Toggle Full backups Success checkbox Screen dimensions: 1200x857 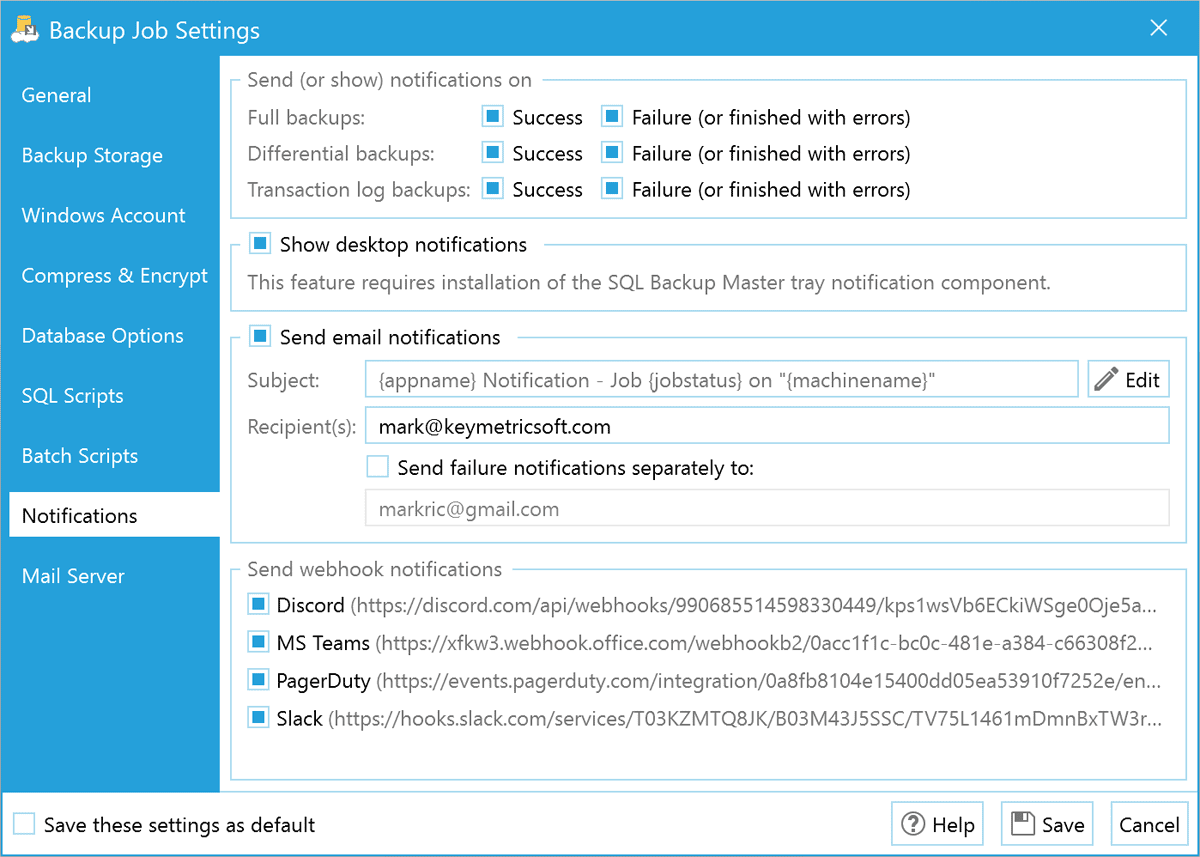pyautogui.click(x=492, y=117)
